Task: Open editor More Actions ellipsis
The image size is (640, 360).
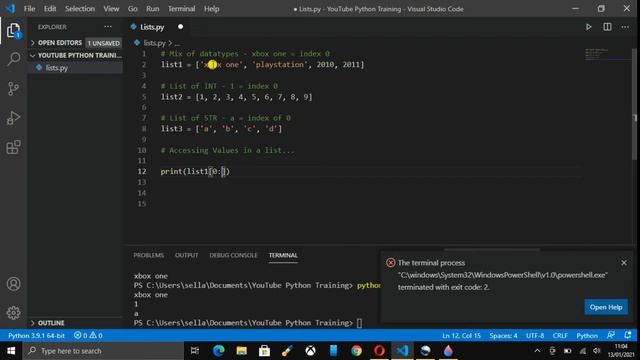Action: point(625,27)
